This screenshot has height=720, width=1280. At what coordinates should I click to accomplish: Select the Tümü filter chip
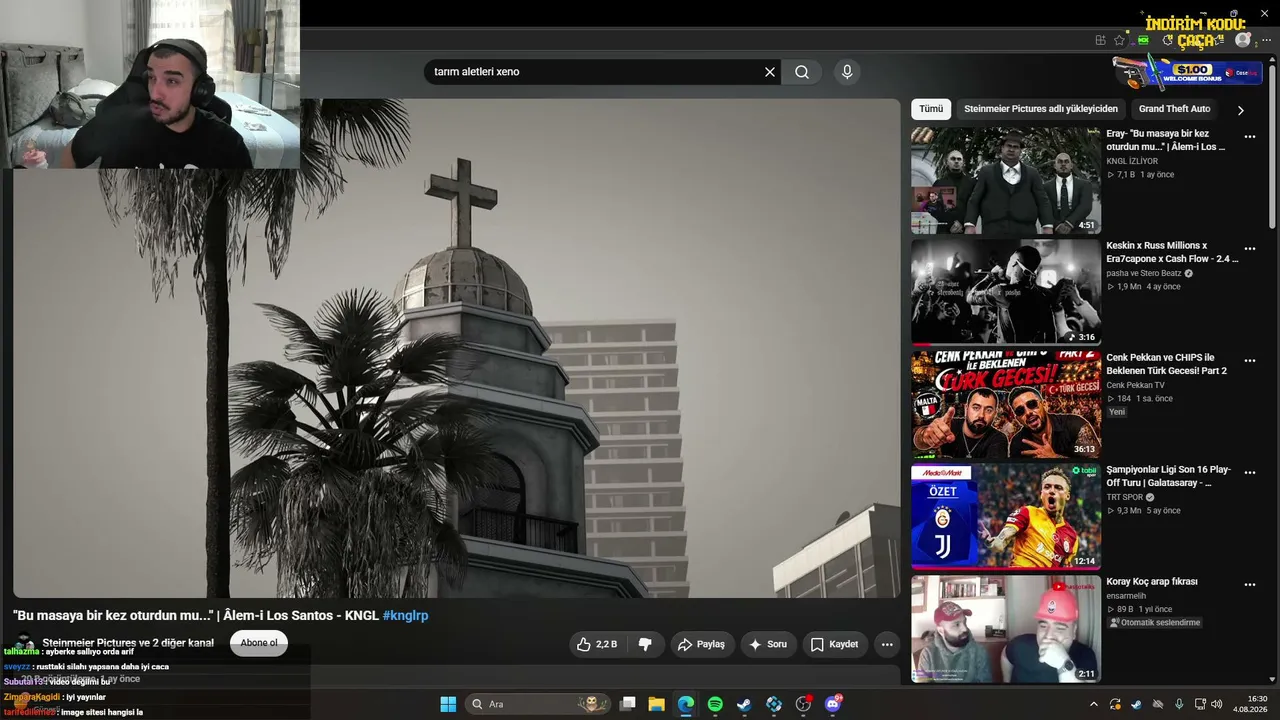click(x=931, y=109)
